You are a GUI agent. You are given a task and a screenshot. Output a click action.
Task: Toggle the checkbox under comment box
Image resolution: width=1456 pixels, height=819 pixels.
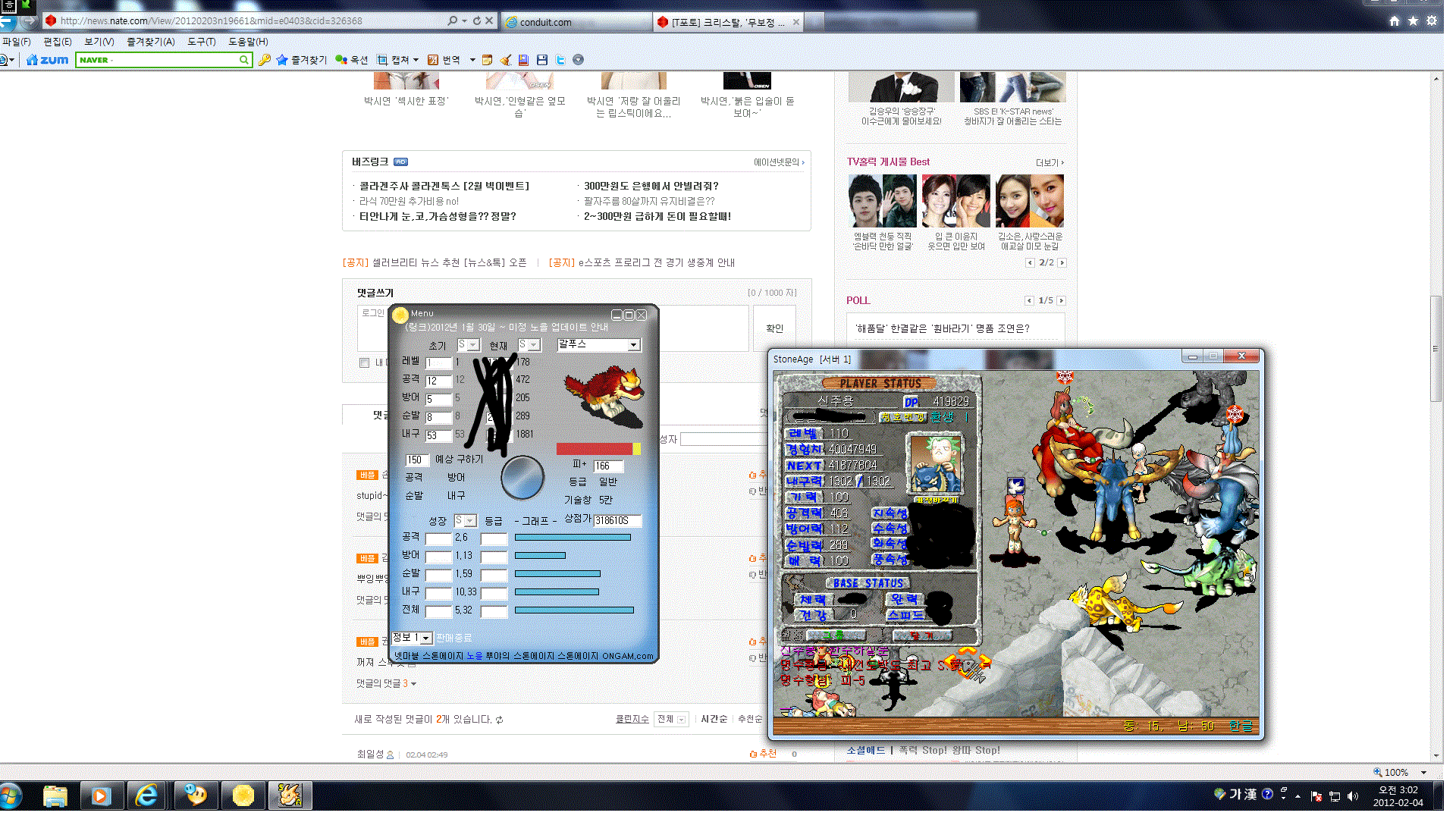[364, 362]
